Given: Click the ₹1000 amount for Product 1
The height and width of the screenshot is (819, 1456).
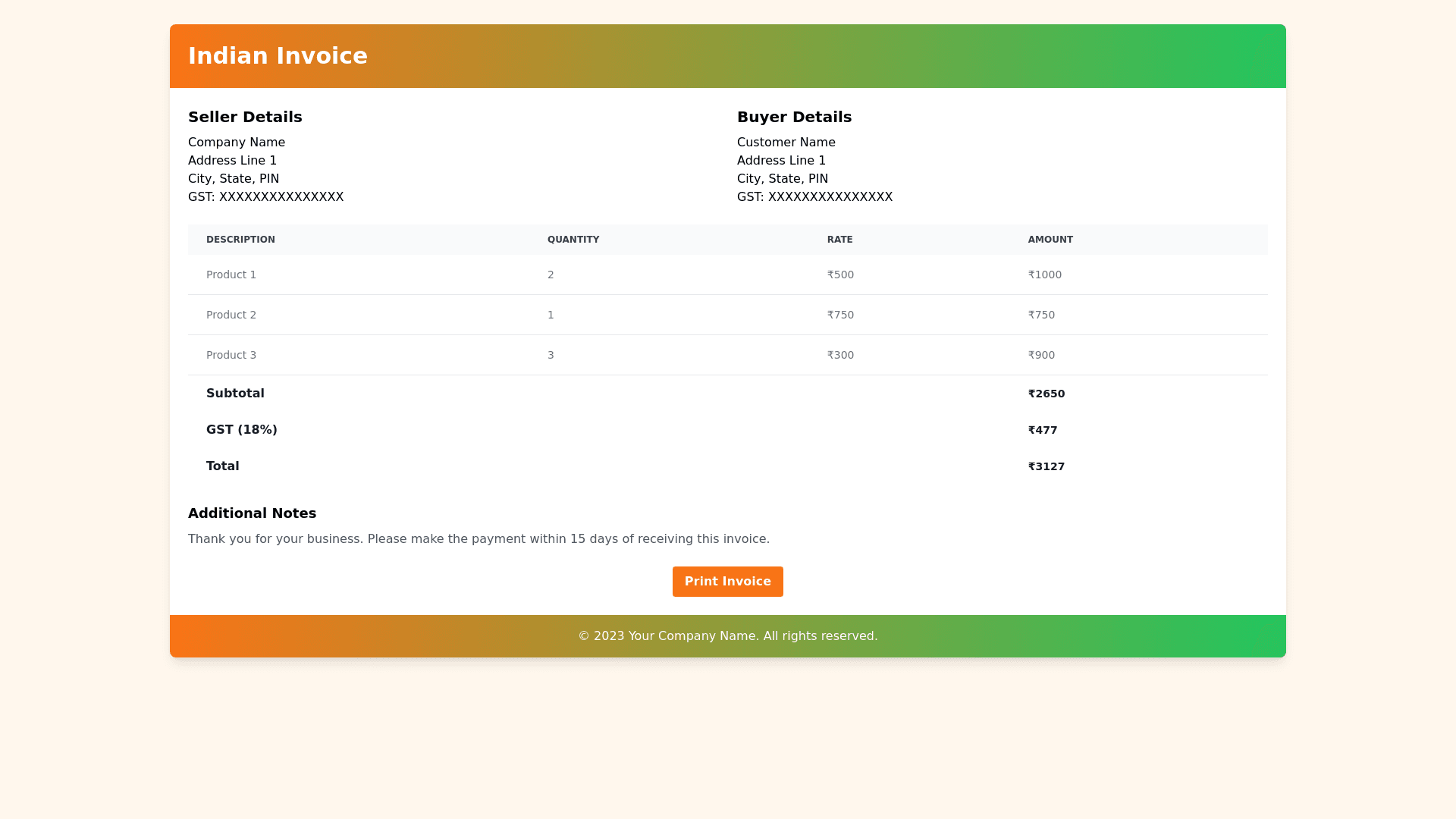Looking at the screenshot, I should (1044, 275).
